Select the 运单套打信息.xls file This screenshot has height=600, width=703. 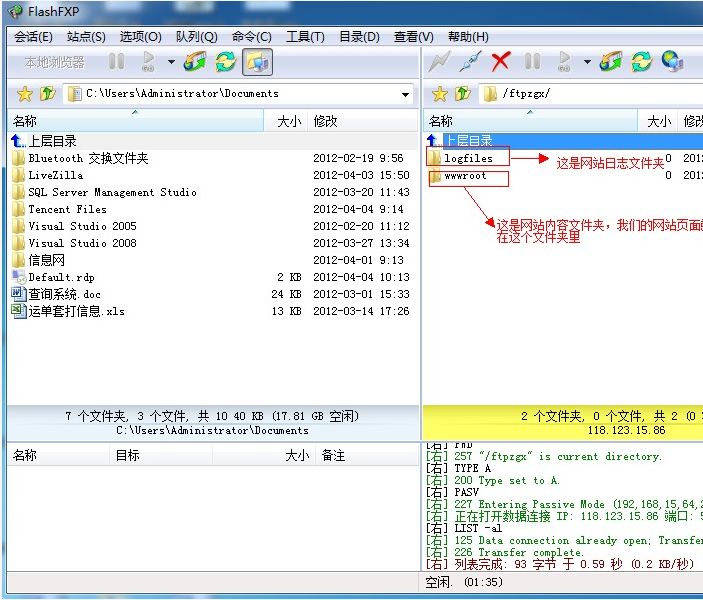[x=76, y=311]
